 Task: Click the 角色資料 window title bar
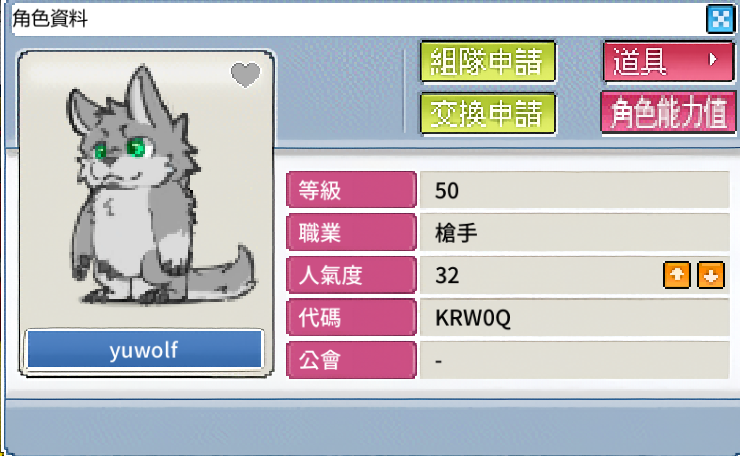pos(359,19)
